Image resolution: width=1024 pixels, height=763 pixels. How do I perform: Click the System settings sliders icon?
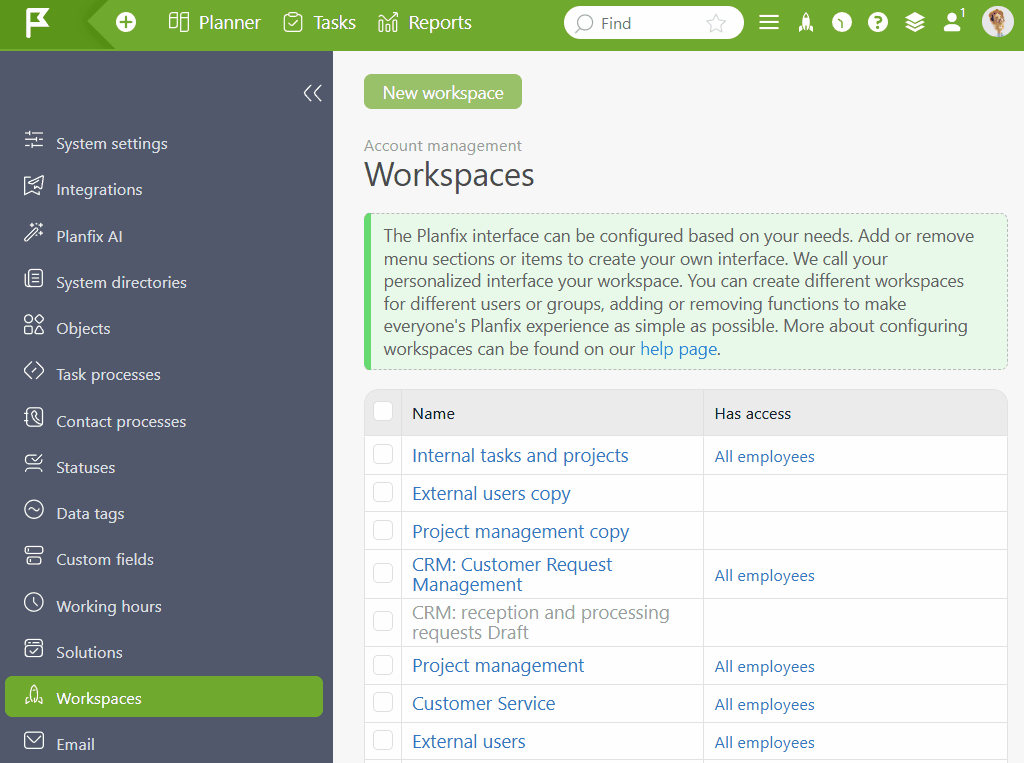click(x=34, y=140)
